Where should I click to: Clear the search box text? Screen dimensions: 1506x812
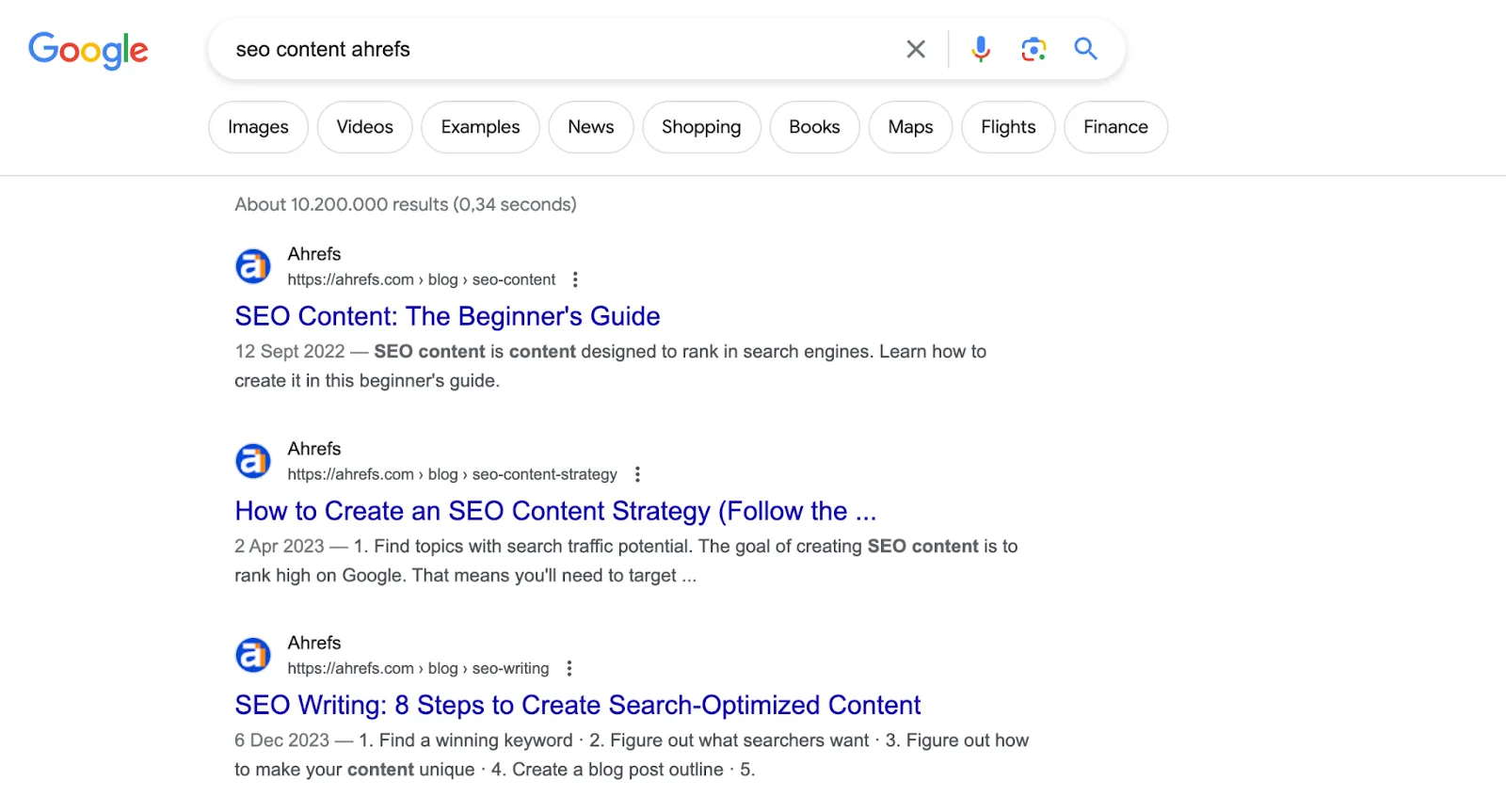(x=915, y=49)
